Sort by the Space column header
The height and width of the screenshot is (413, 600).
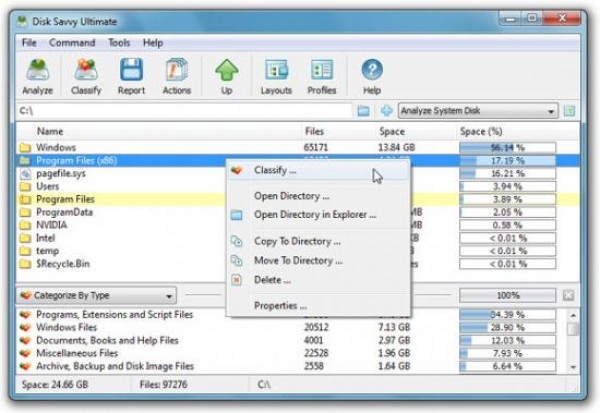(x=392, y=131)
